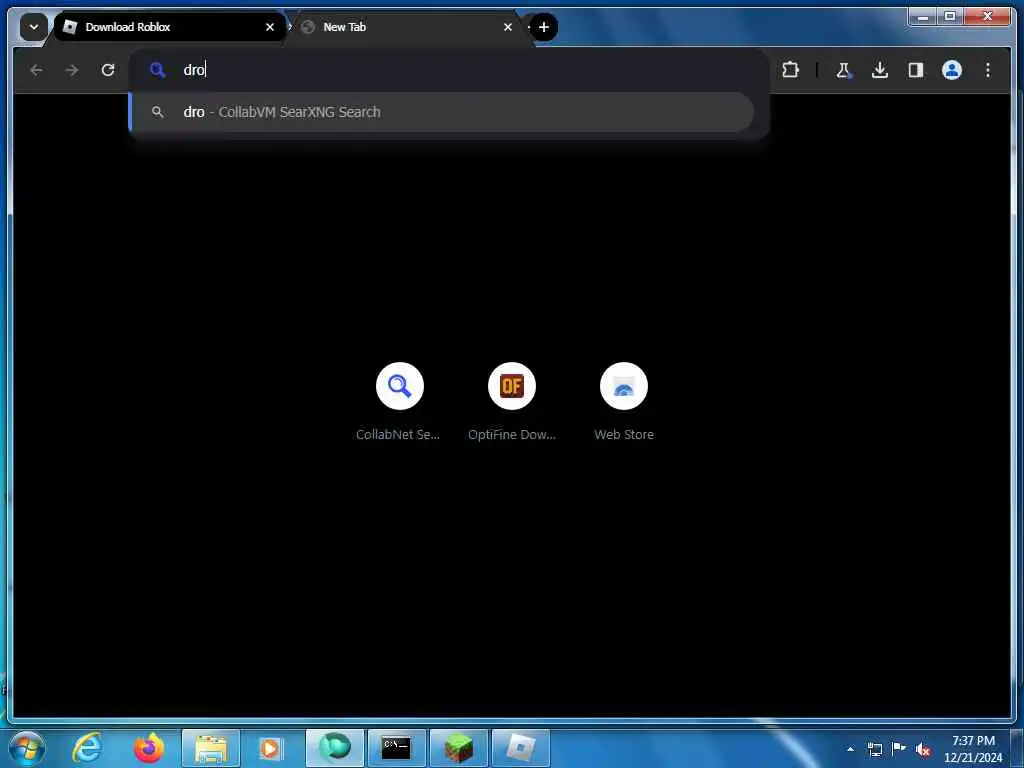
Task: Open the Action Center flag icon
Action: pyautogui.click(x=899, y=749)
